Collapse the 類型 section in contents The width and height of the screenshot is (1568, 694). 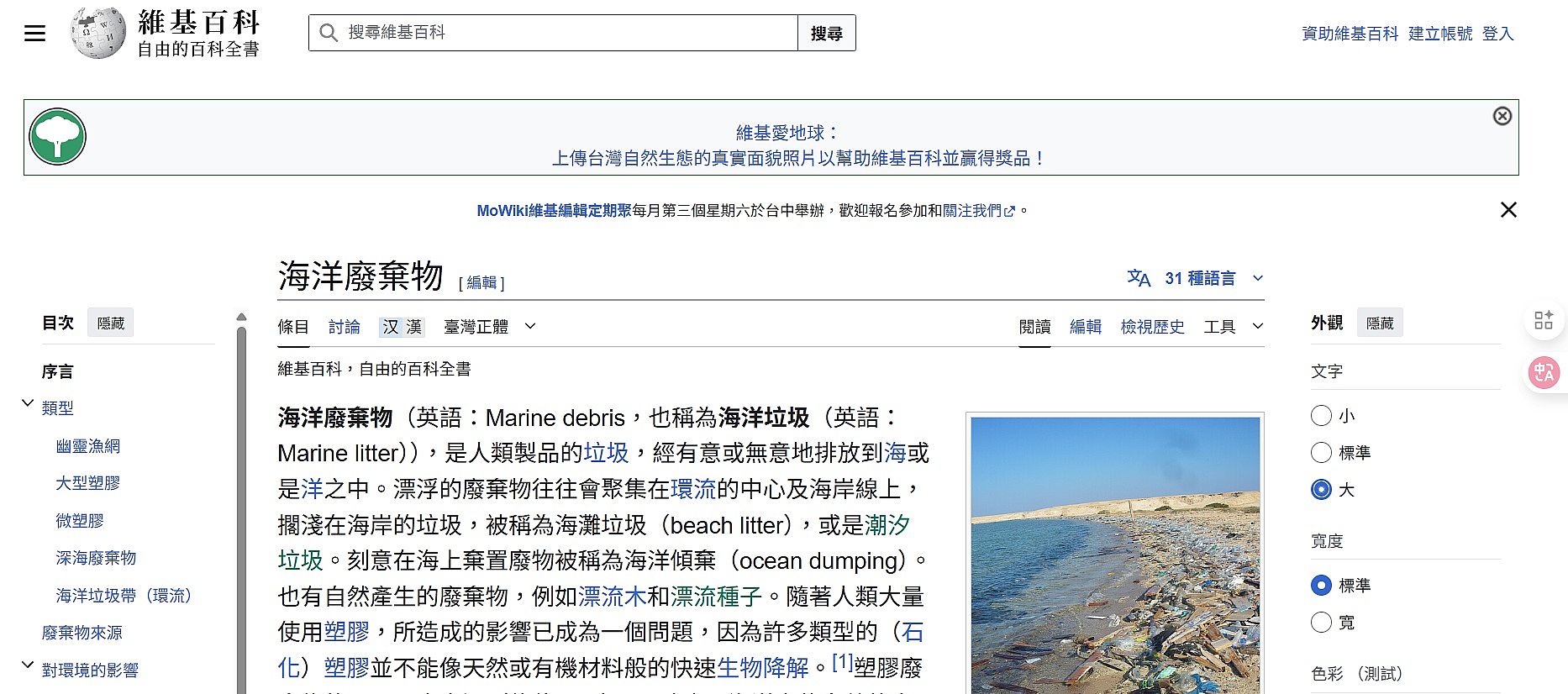(28, 404)
